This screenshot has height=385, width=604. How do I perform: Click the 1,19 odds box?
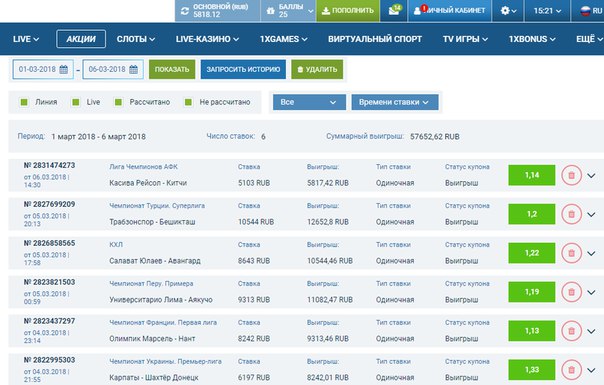pos(532,292)
